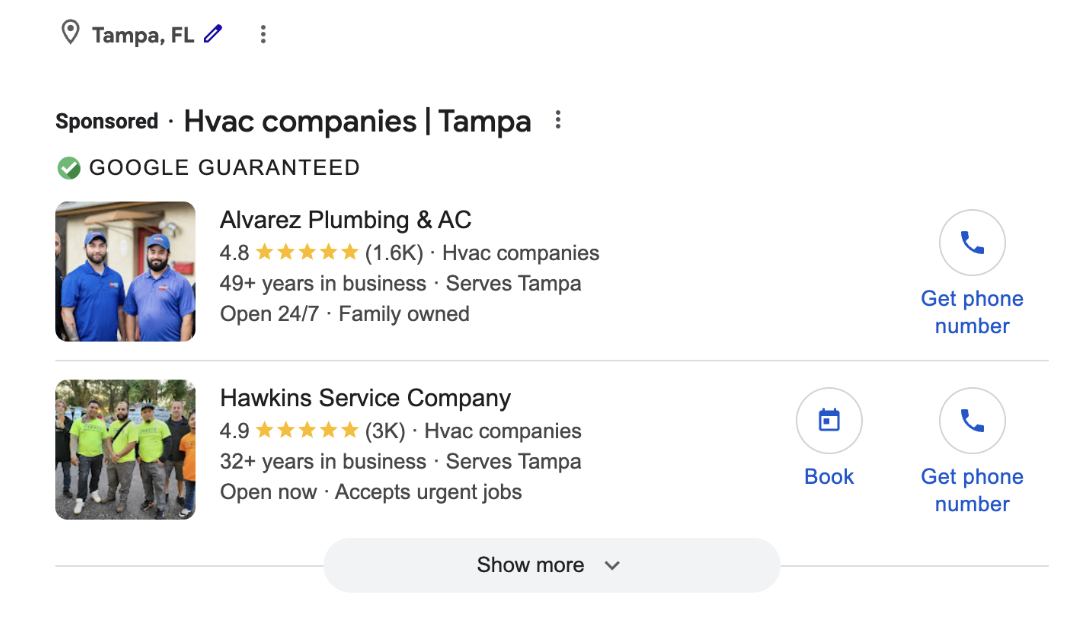Open the Hawkins Service Company listing
Screen dimensions: 1068x618
tap(365, 398)
